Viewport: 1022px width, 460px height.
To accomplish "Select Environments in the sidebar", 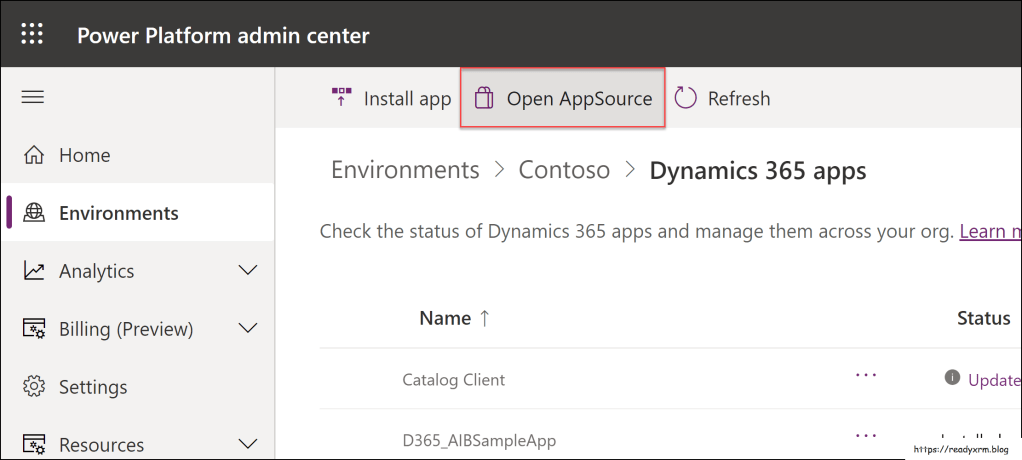I will click(x=118, y=213).
